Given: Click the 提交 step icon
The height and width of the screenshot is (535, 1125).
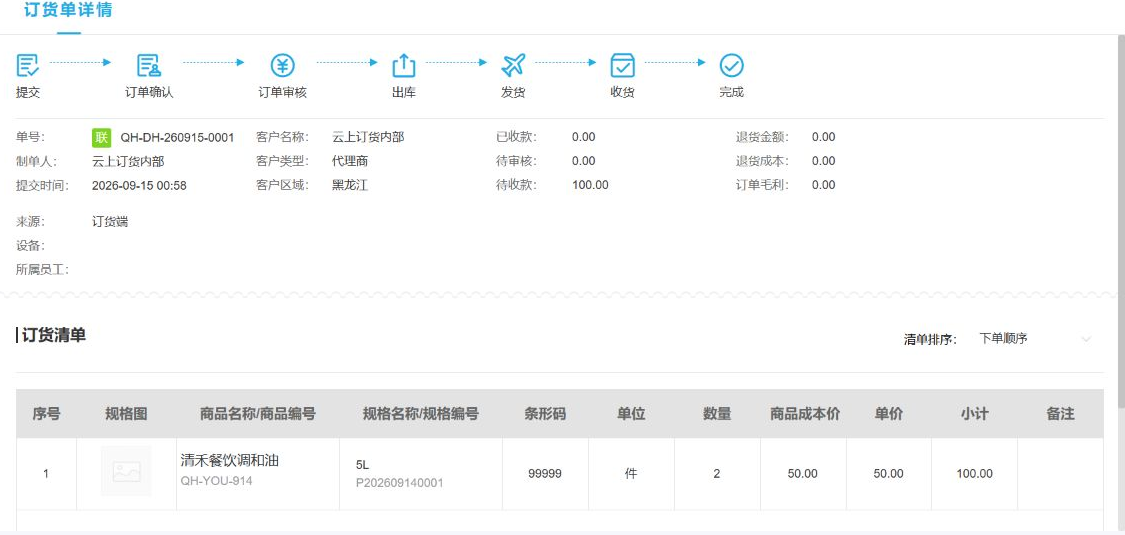Looking at the screenshot, I should pos(28,65).
